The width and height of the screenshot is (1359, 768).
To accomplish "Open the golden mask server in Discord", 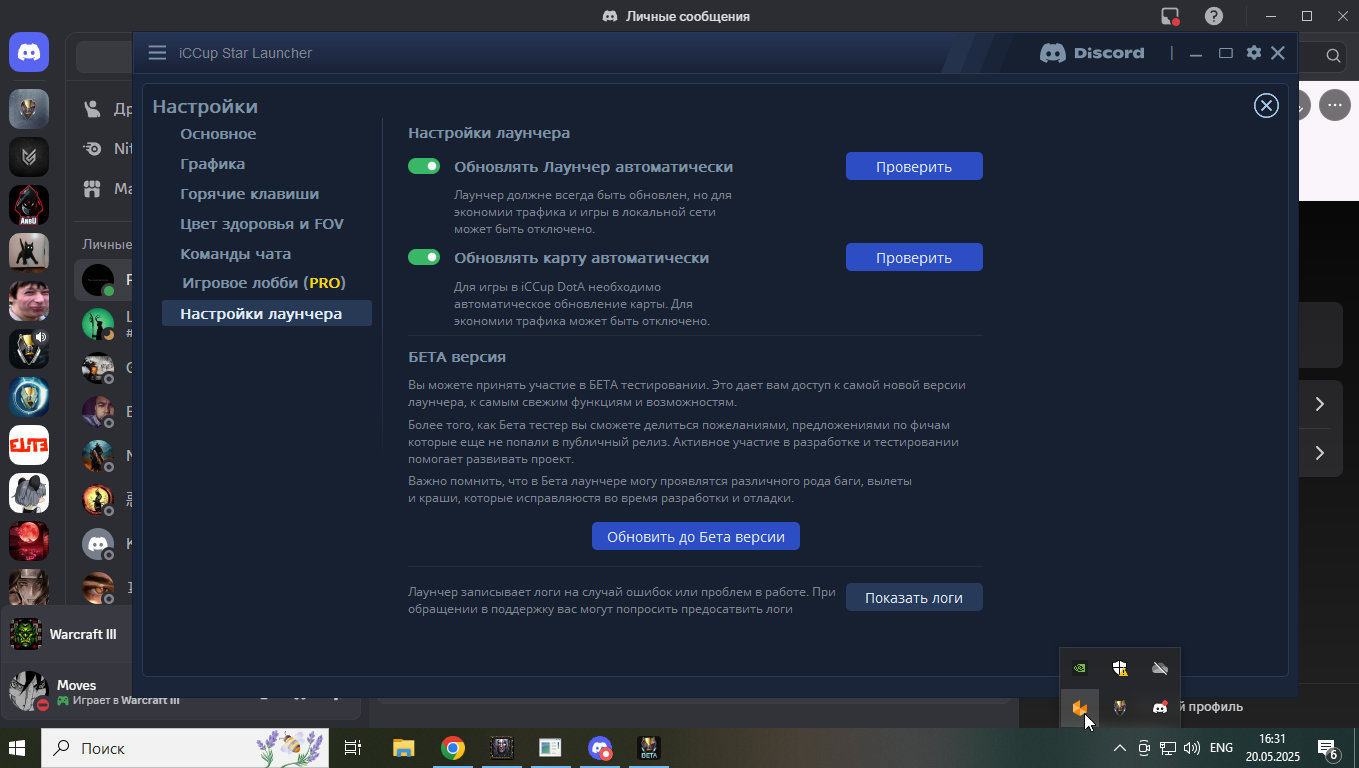I will [x=29, y=108].
